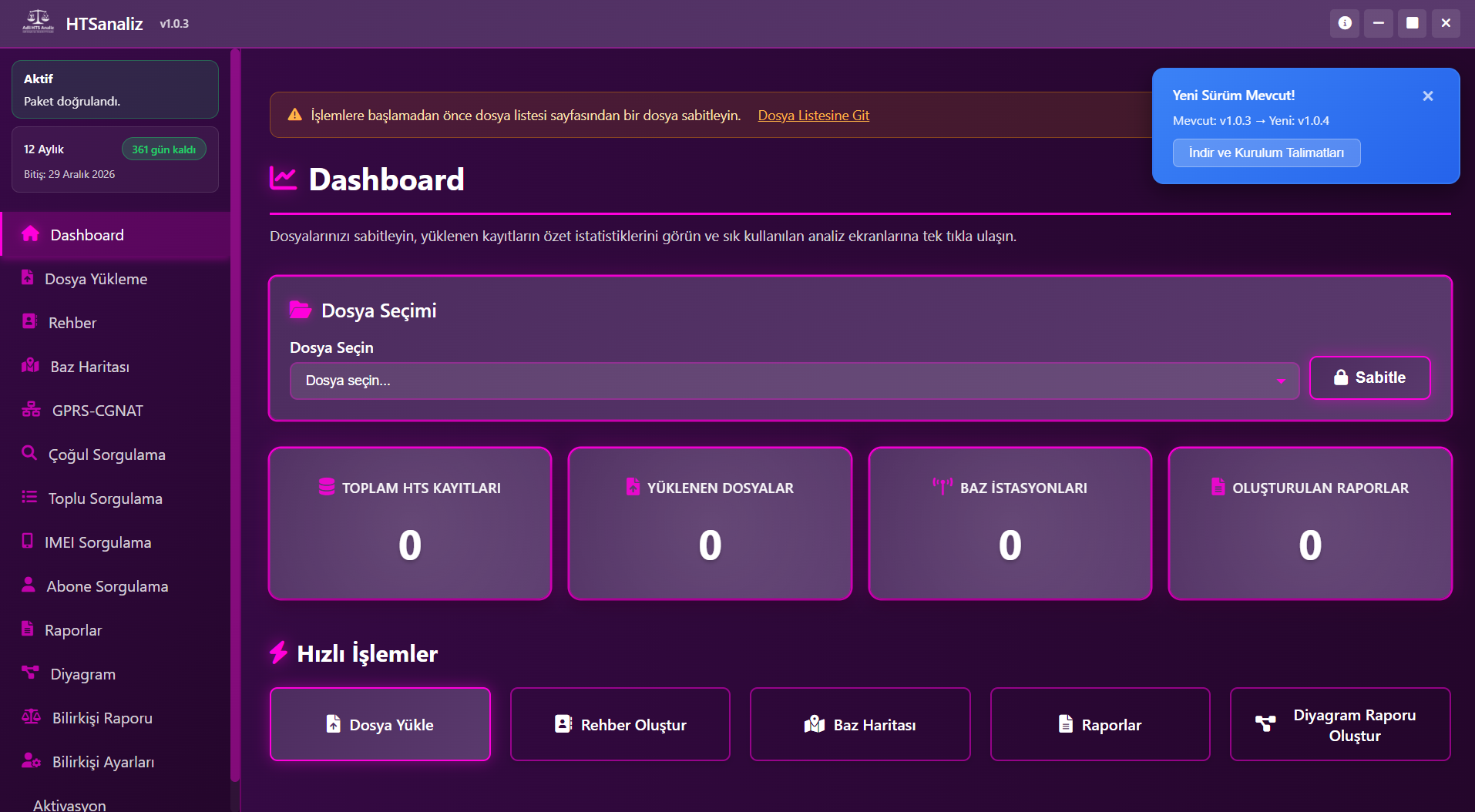This screenshot has height=812, width=1475.
Task: Click the sidebar vertical scrollbar
Action: pos(235,416)
